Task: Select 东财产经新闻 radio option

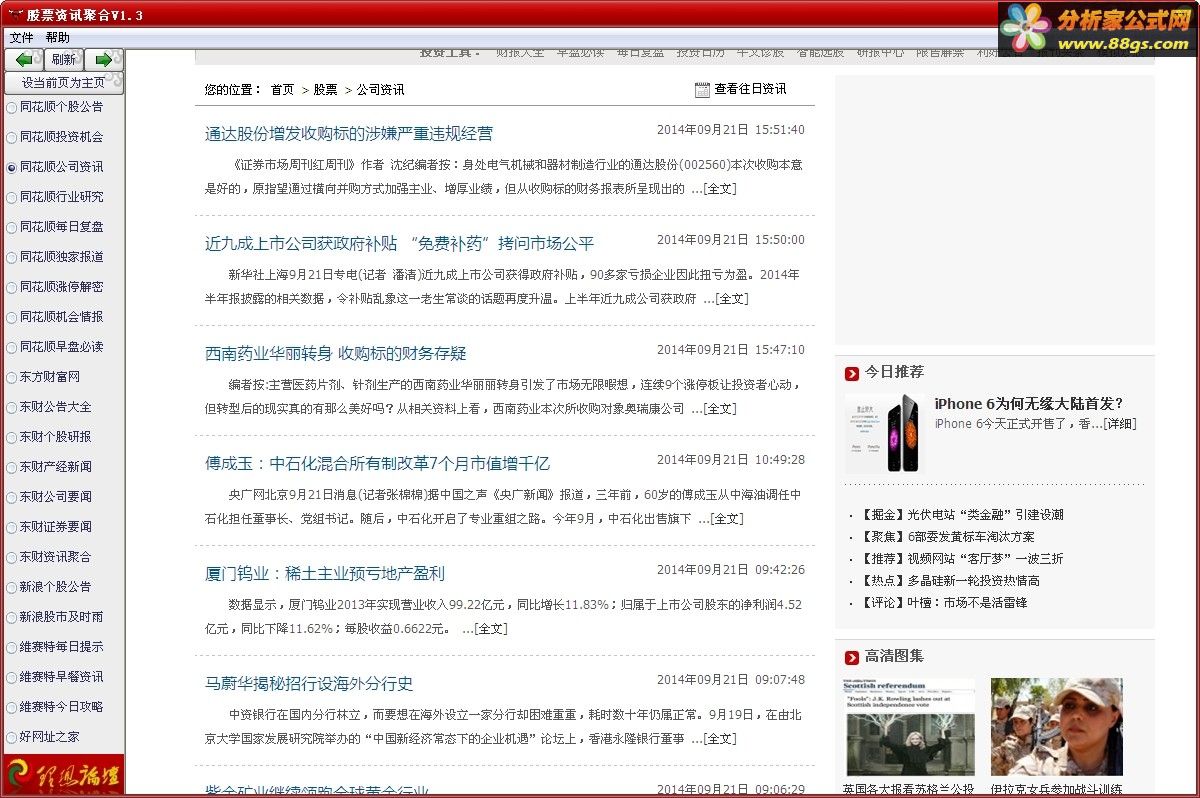Action: (x=12, y=467)
